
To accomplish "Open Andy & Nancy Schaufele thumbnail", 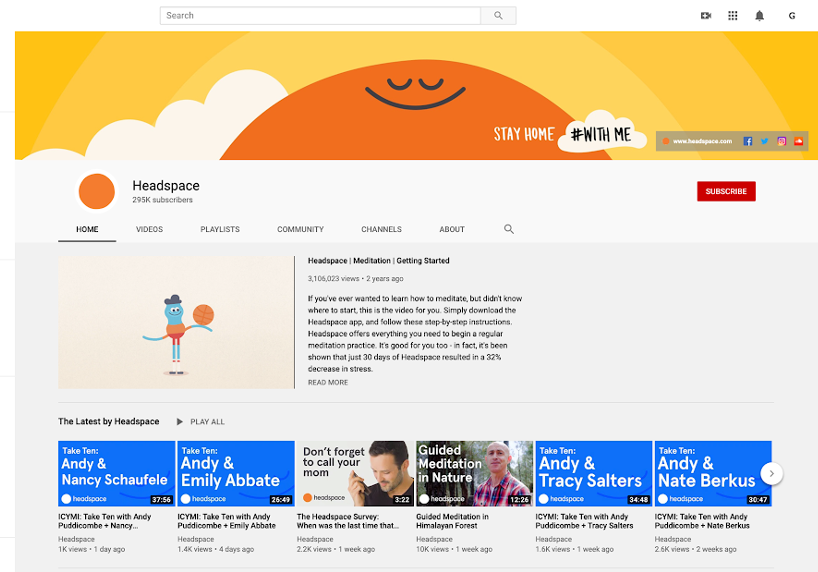I will click(x=116, y=473).
